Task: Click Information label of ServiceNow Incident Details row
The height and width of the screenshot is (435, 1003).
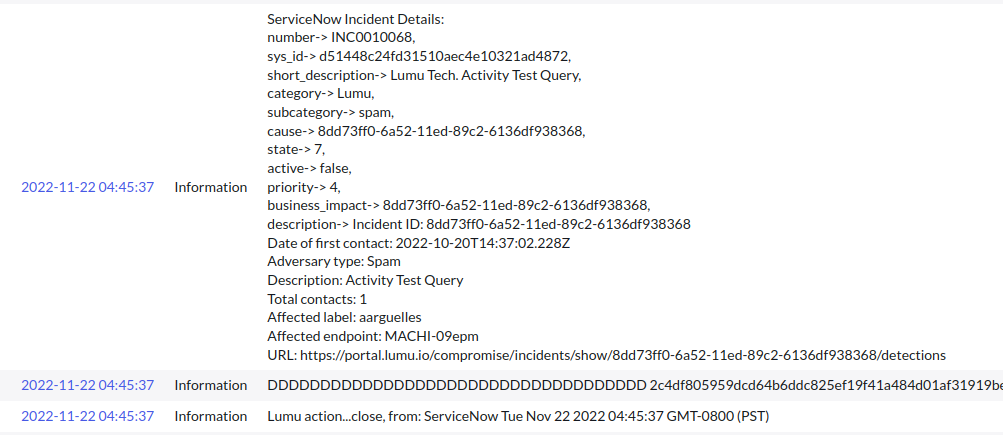Action: [x=210, y=187]
